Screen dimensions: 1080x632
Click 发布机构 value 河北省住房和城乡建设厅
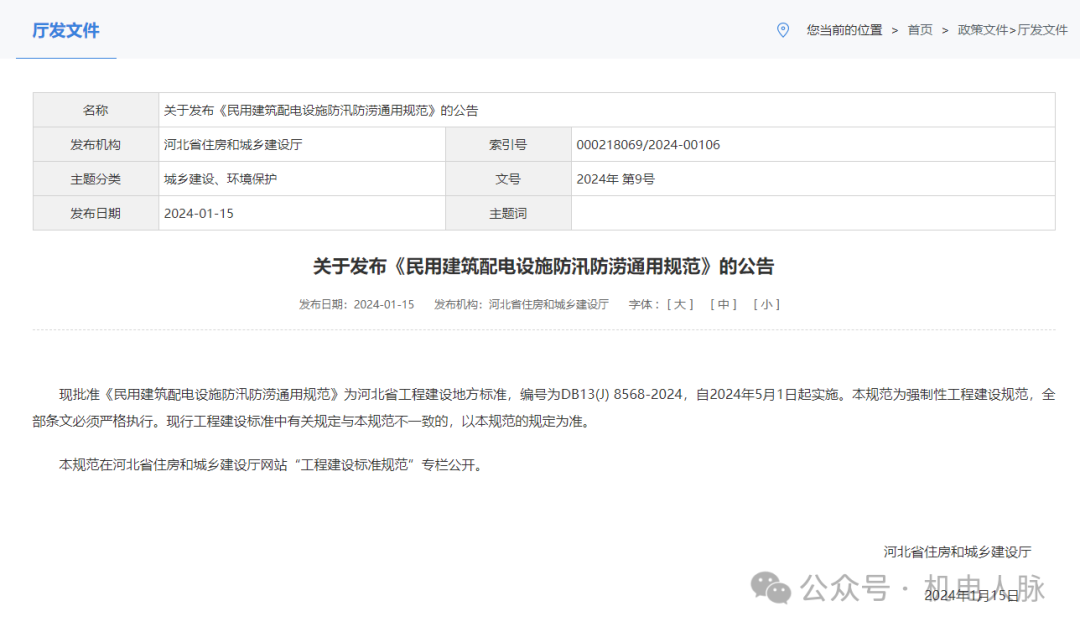[232, 144]
